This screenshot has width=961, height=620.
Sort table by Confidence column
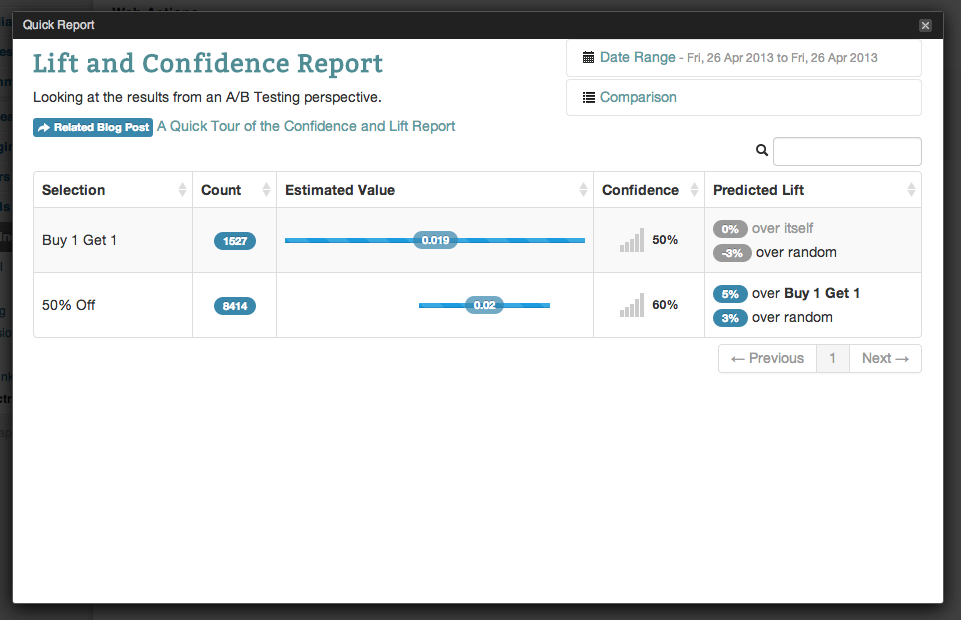[x=640, y=190]
